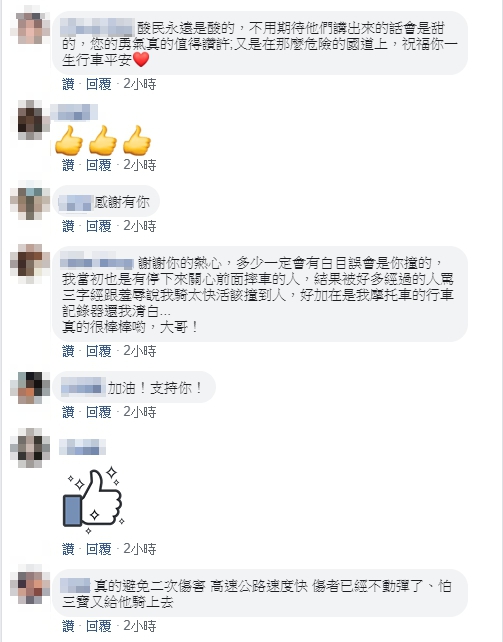Like the 感謝有你 comment
This screenshot has height=642, width=503.
(68, 226)
